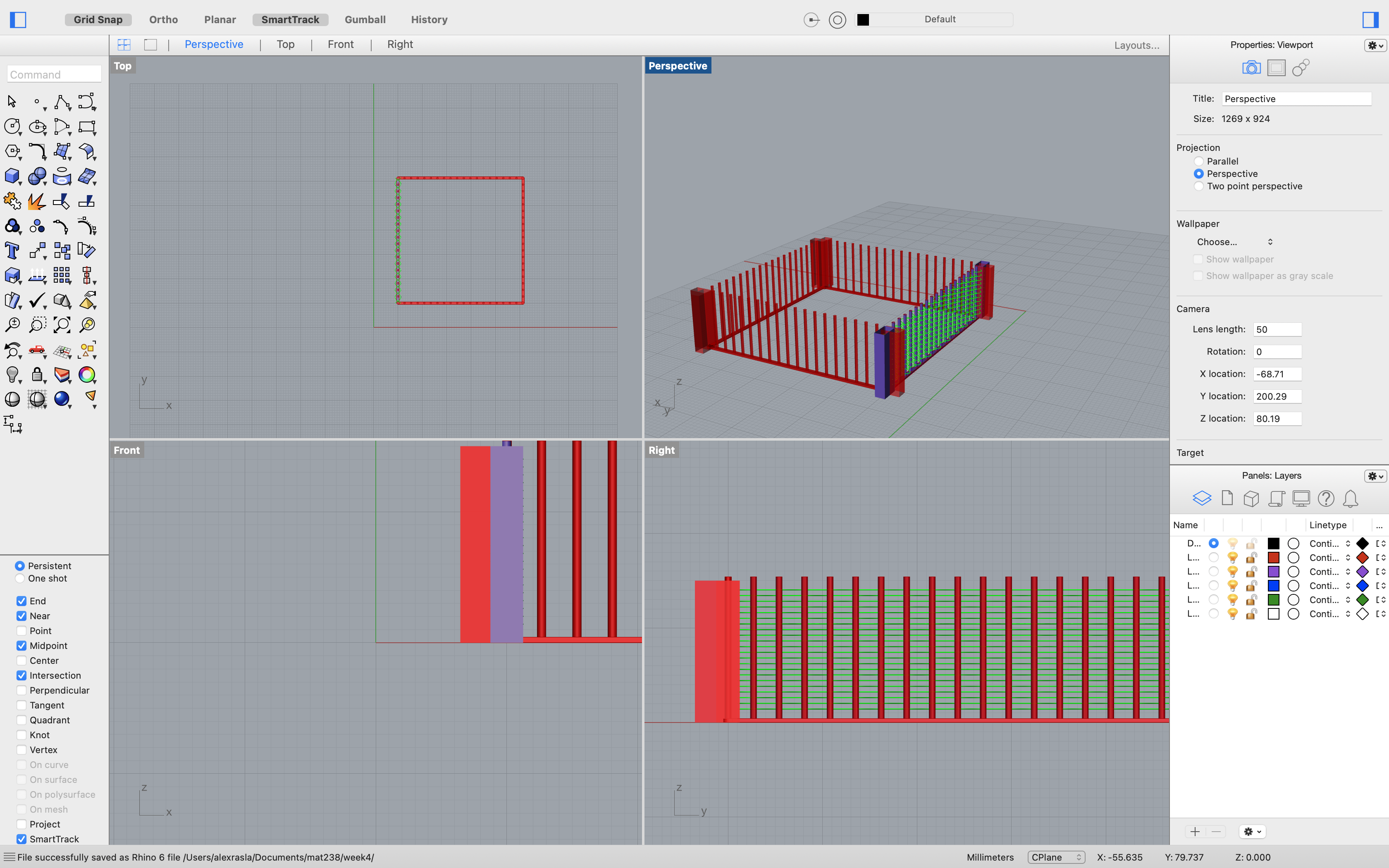Disable the Midpoint object snap
1389x868 pixels.
22,646
